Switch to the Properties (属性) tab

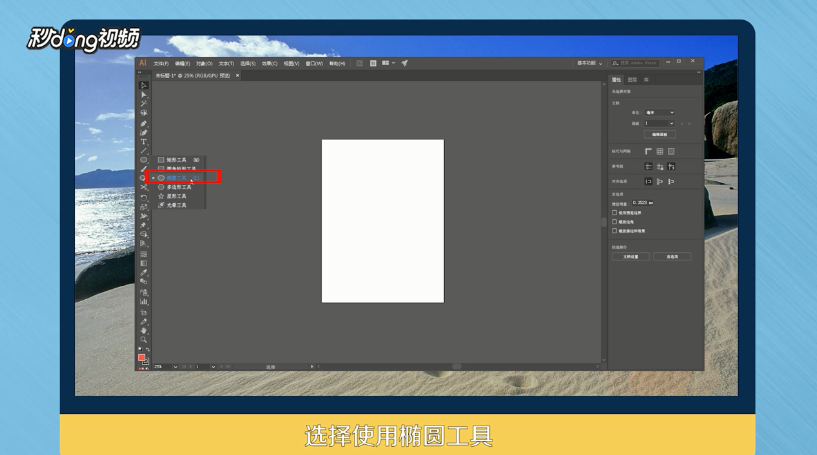click(x=616, y=80)
